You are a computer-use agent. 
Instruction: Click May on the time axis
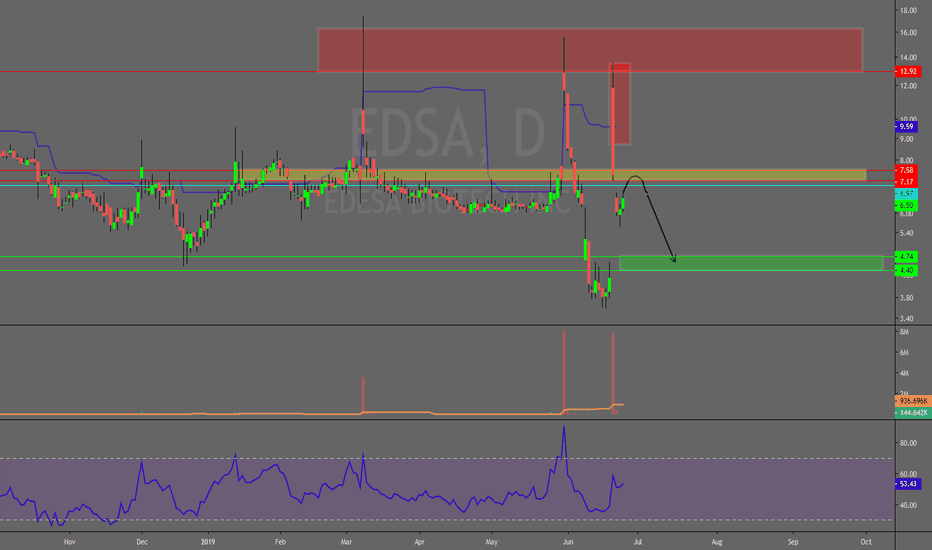[x=492, y=542]
